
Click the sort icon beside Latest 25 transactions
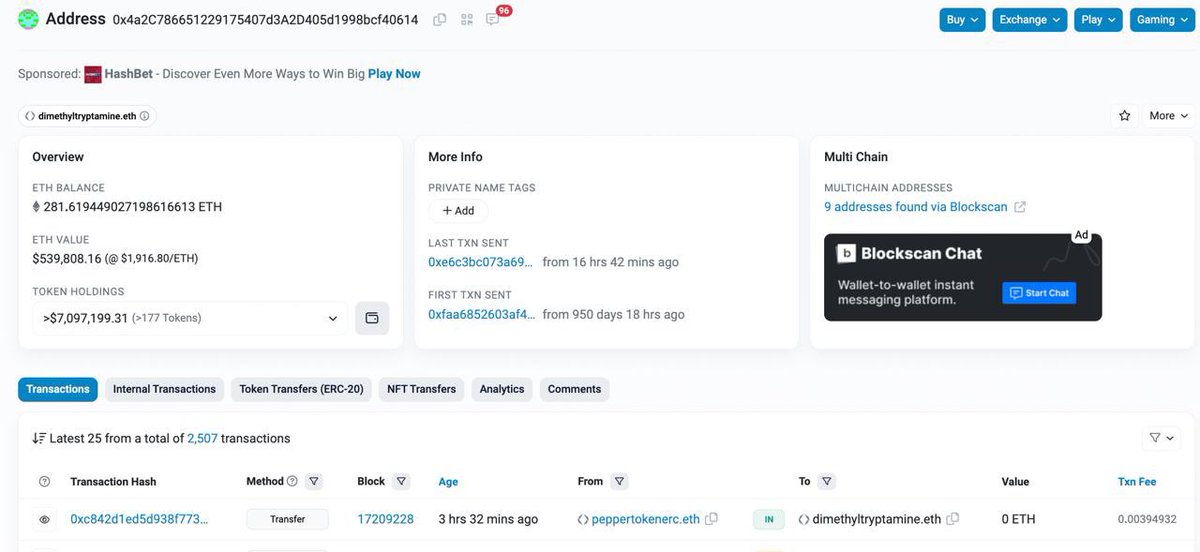coord(39,438)
